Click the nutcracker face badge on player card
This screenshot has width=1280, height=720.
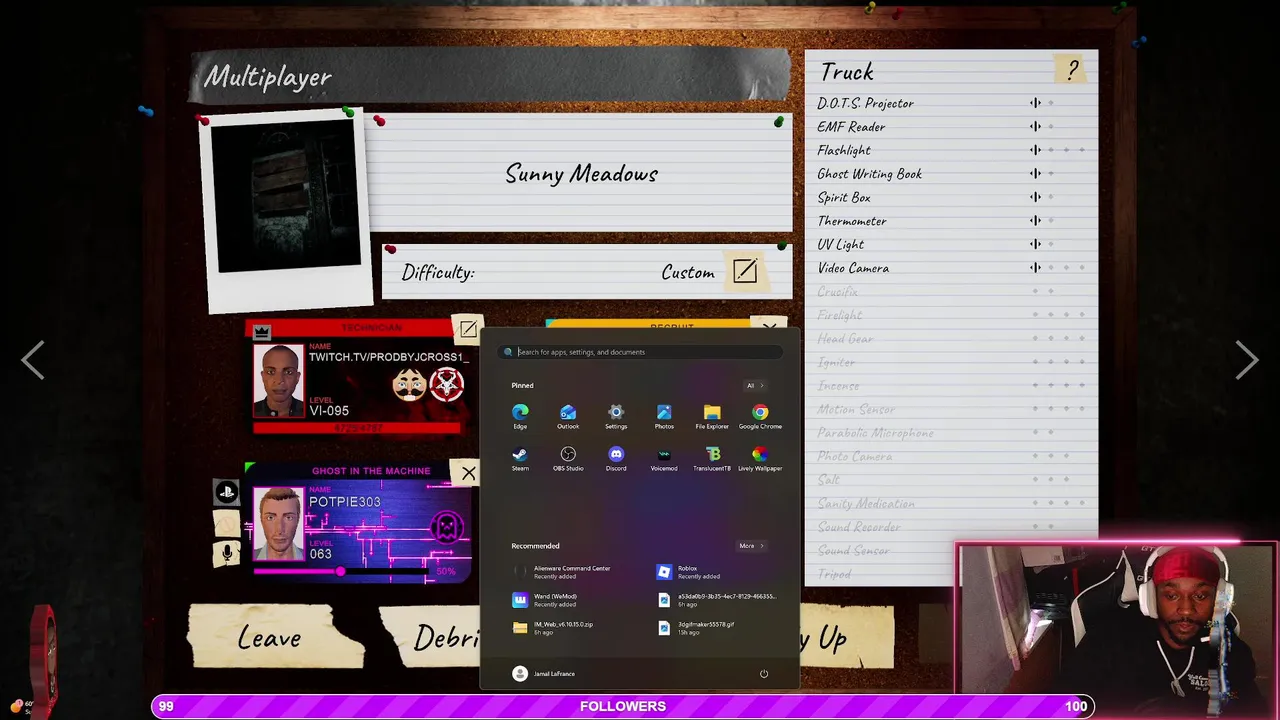(x=409, y=384)
